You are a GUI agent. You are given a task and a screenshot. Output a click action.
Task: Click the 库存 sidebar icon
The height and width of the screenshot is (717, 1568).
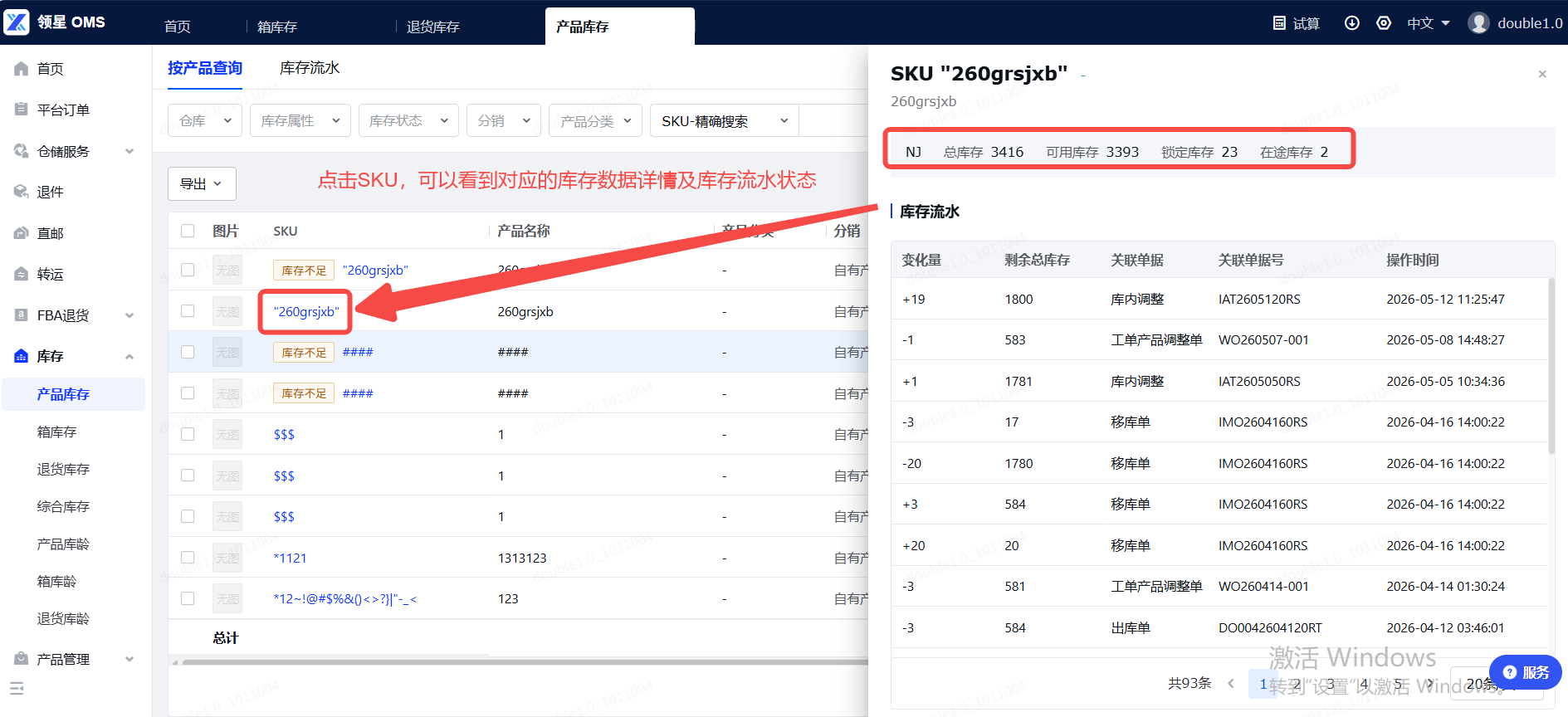click(x=22, y=356)
